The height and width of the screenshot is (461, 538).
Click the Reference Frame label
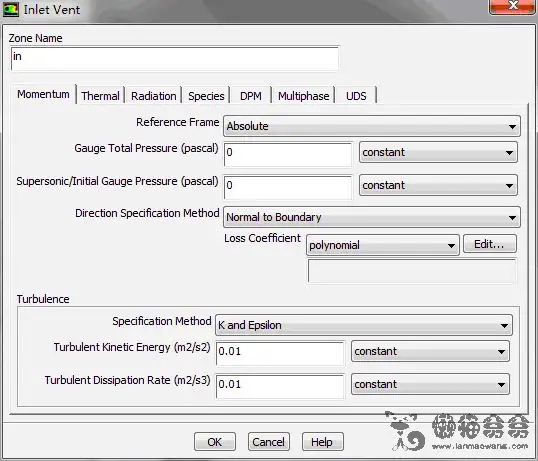[177, 122]
